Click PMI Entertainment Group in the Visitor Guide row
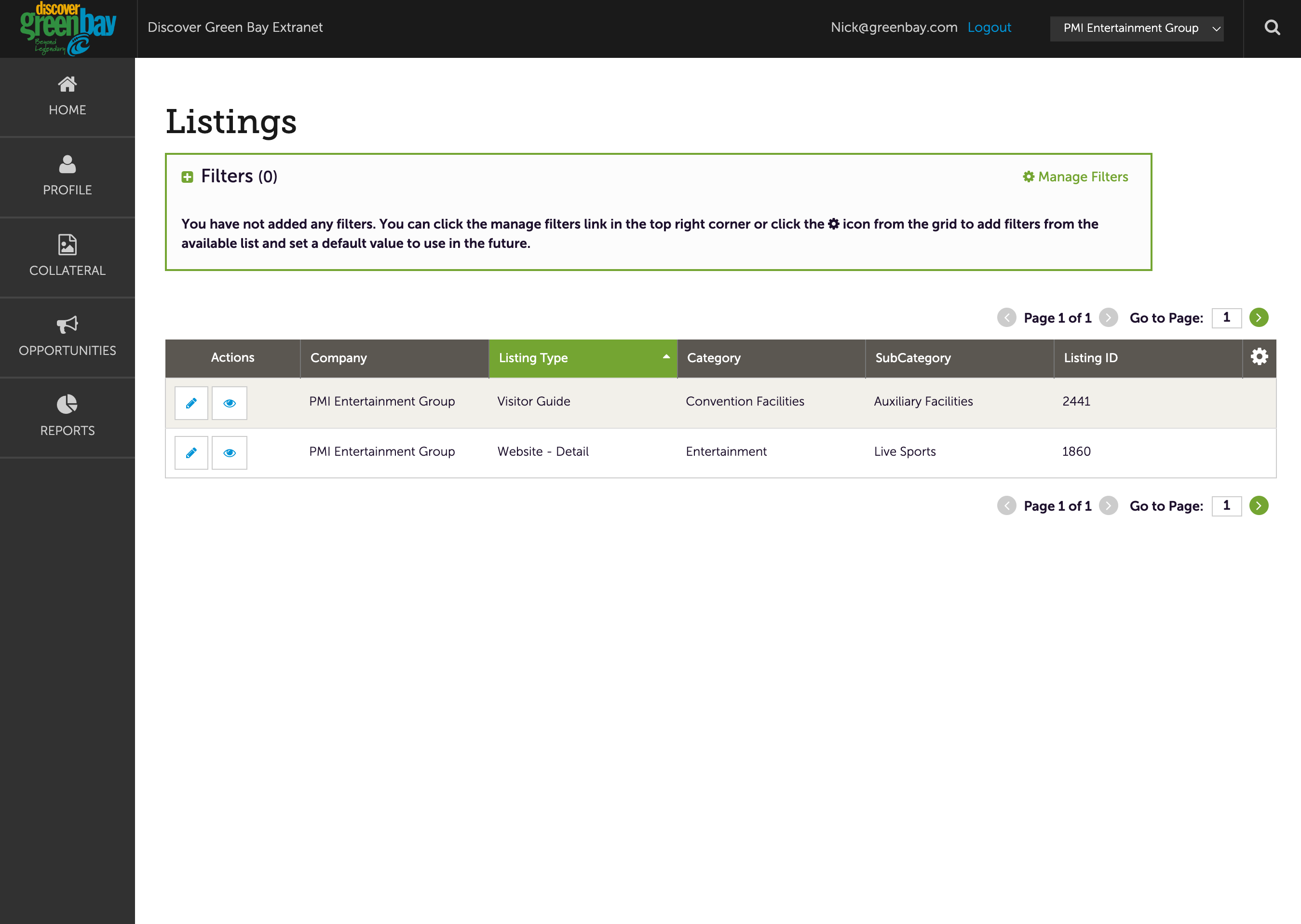 [382, 402]
